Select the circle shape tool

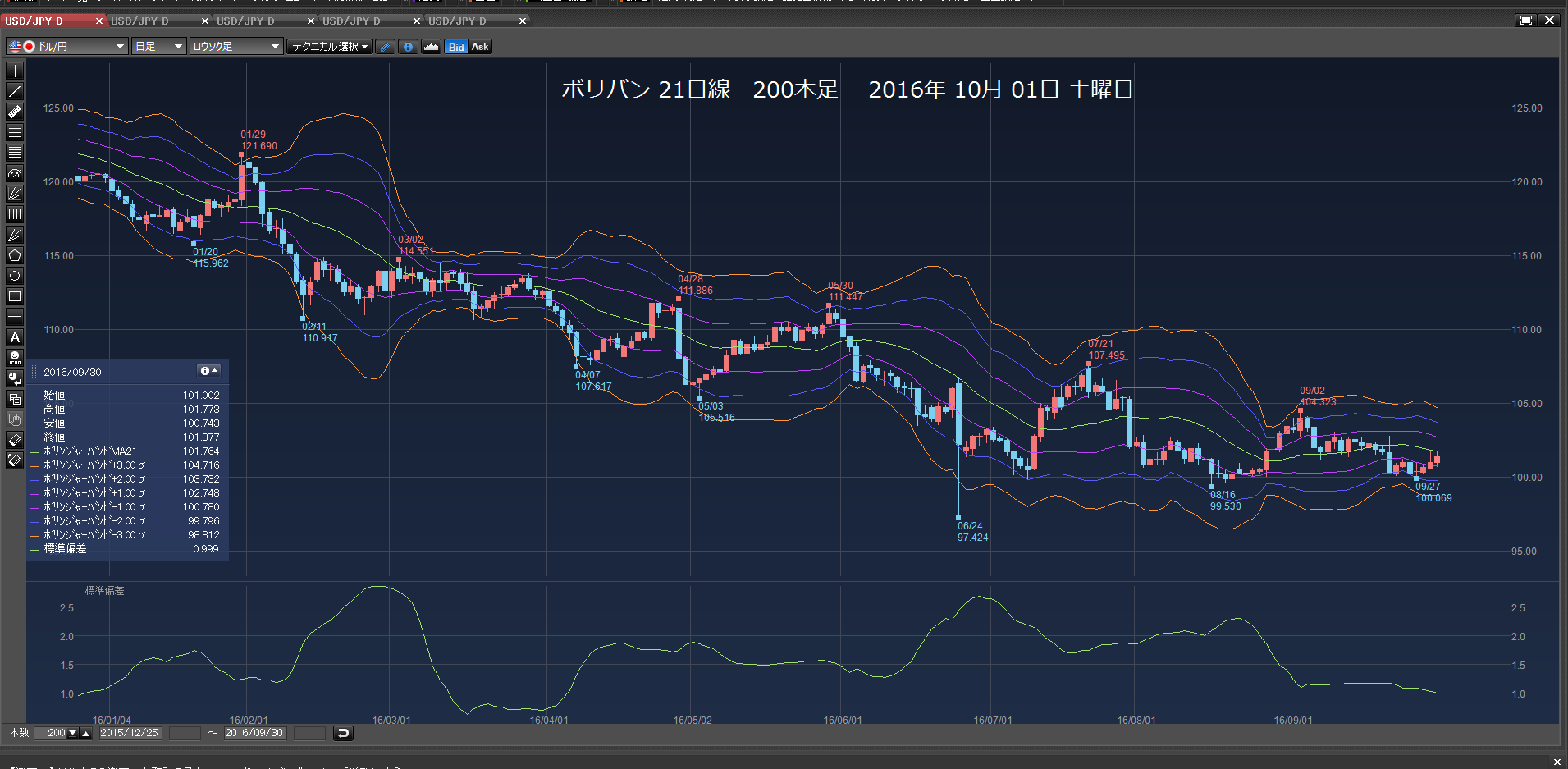15,276
